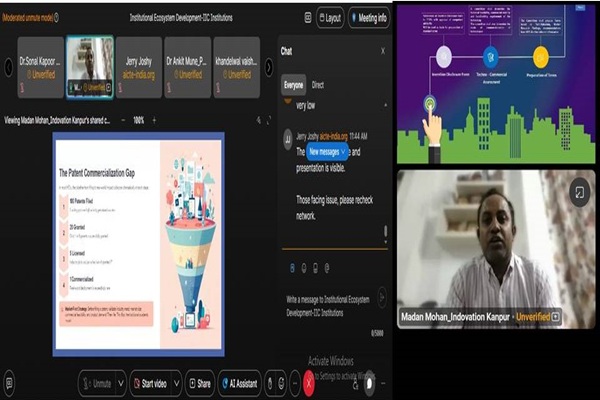Click the Share content button
Image resolution: width=600 pixels, height=400 pixels.
point(200,383)
